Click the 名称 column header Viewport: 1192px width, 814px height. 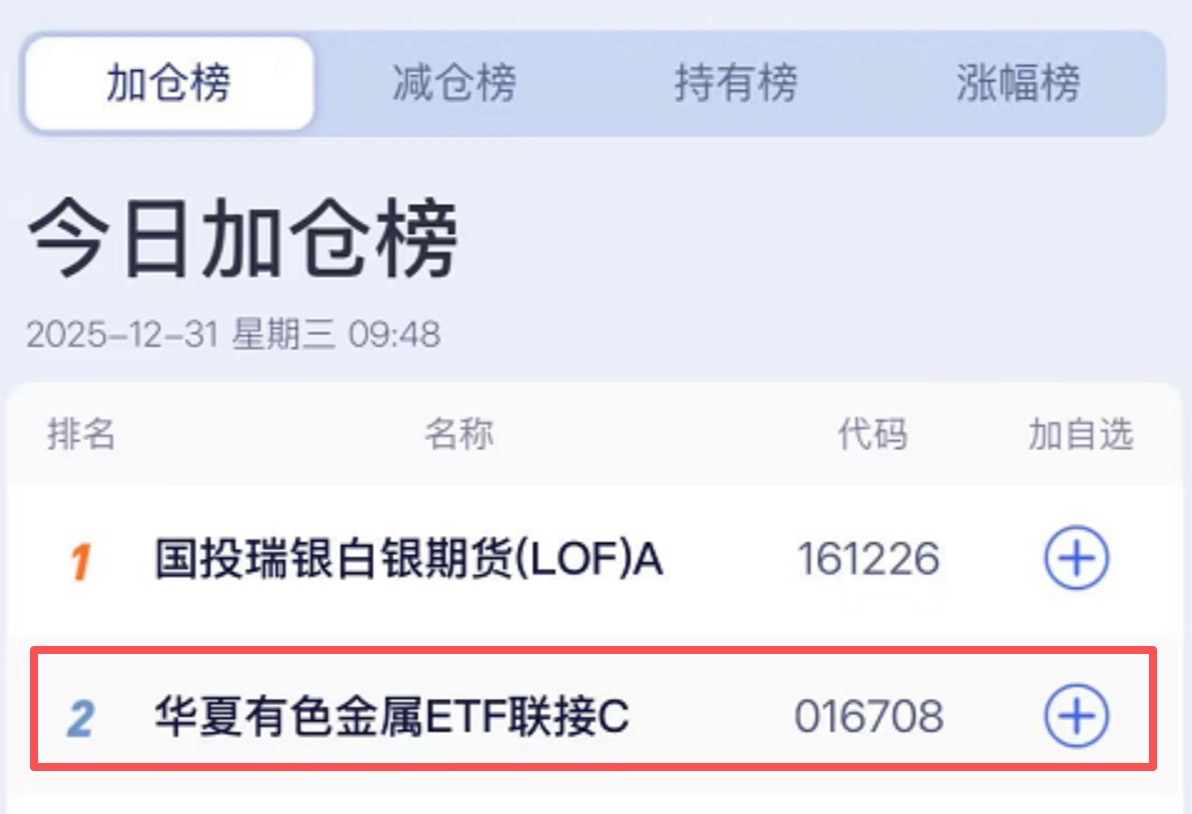point(458,435)
